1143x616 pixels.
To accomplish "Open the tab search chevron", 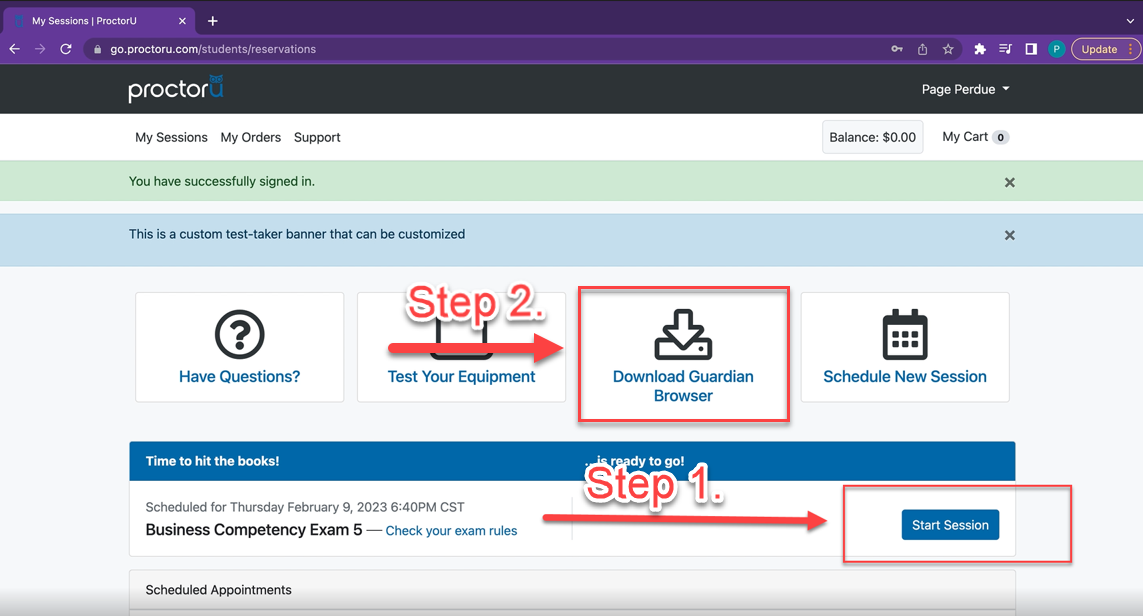I will [x=1130, y=21].
